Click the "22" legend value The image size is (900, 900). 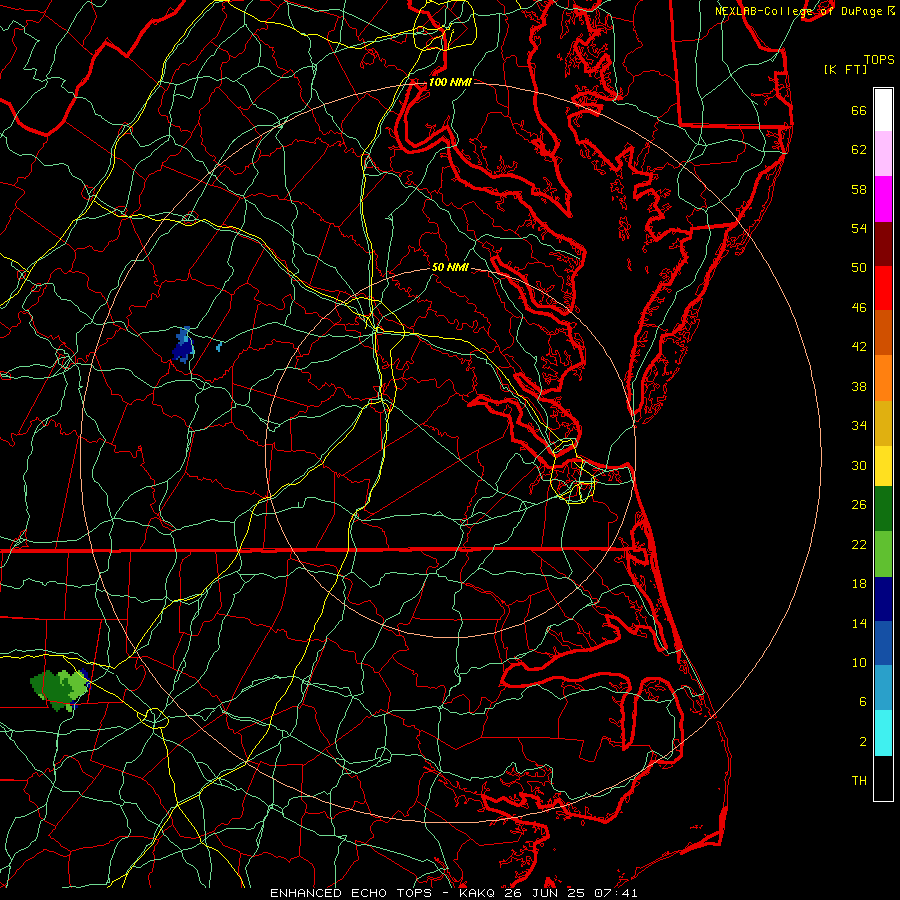pyautogui.click(x=859, y=544)
